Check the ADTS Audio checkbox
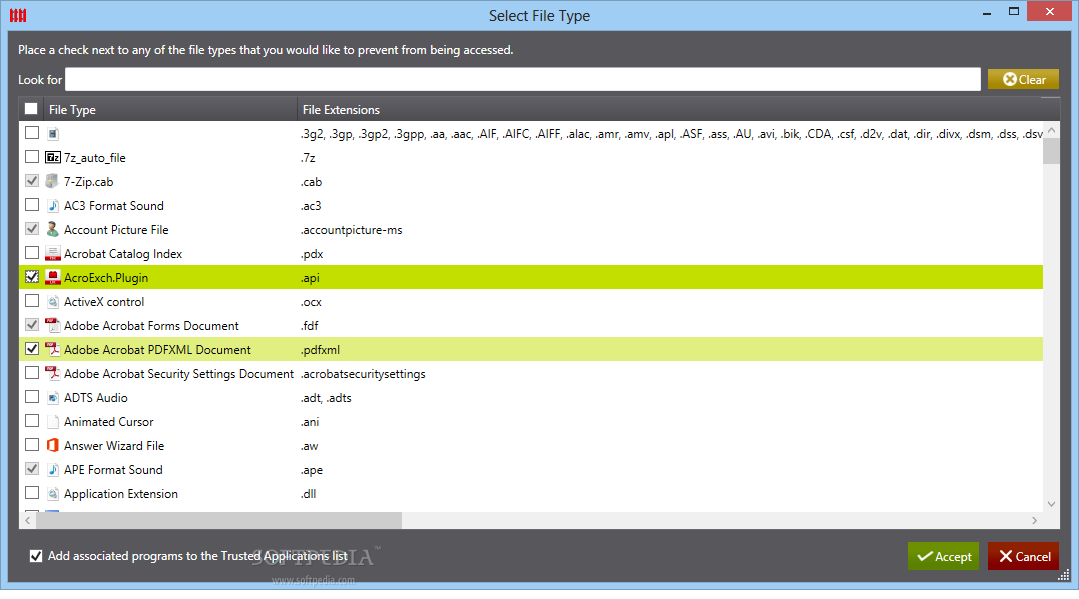The width and height of the screenshot is (1079, 599). (32, 397)
